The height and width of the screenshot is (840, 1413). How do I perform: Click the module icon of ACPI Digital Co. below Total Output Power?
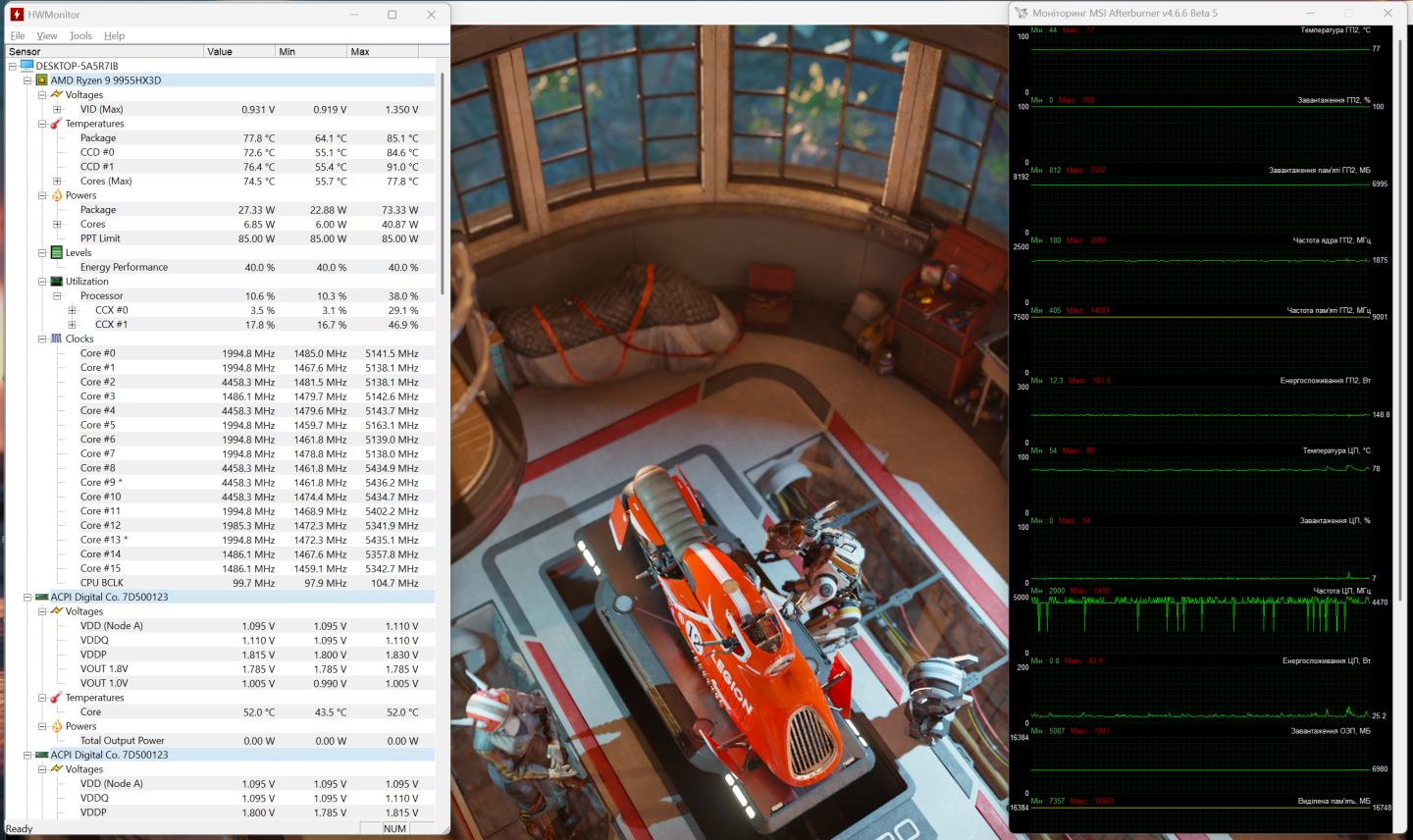42,755
